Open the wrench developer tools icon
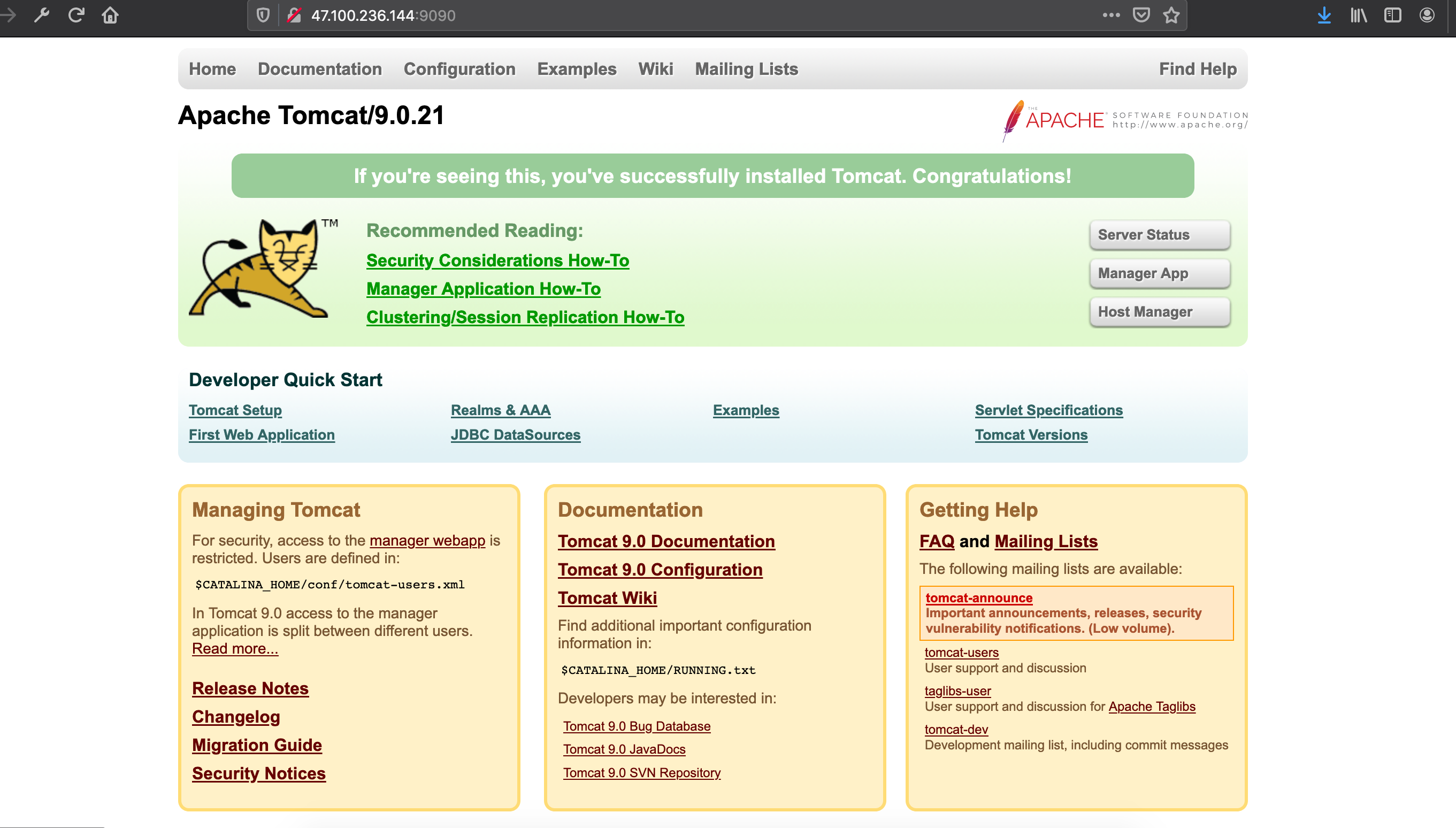This screenshot has height=828, width=1456. coord(42,16)
